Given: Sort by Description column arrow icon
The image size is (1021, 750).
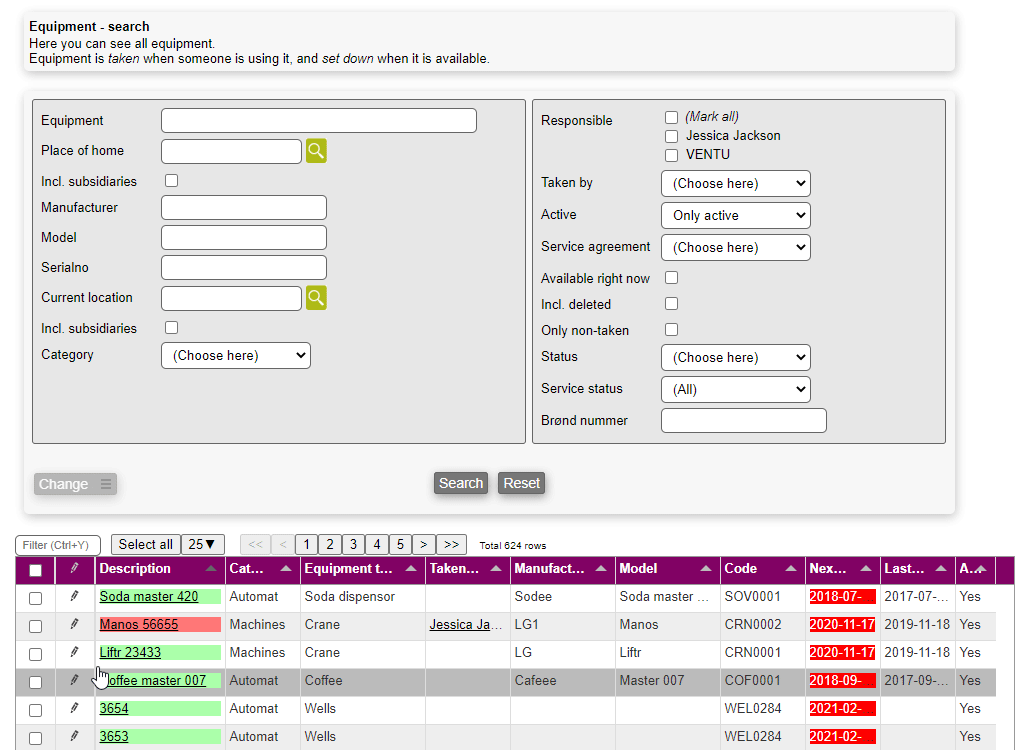Looking at the screenshot, I should click(211, 569).
